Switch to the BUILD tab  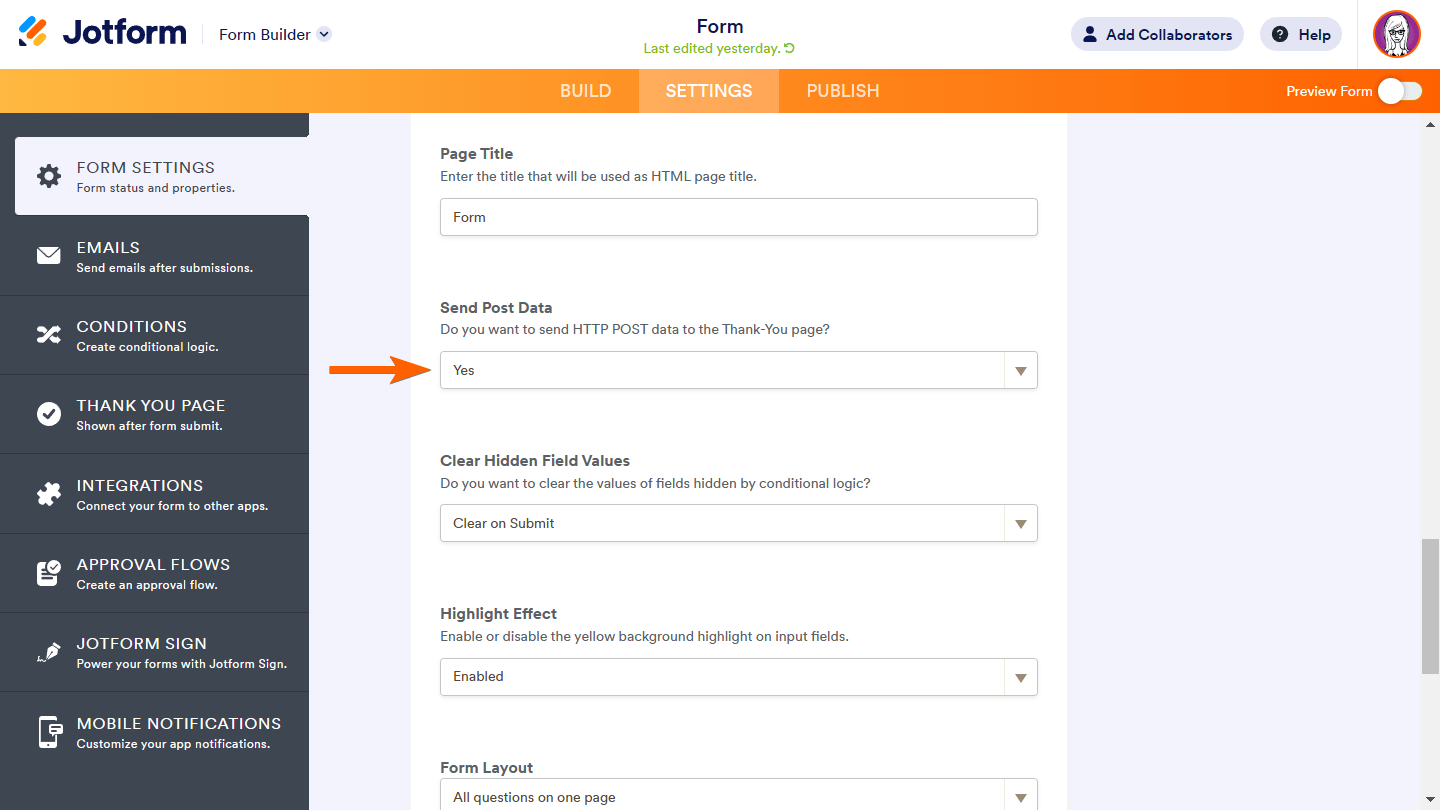(585, 91)
